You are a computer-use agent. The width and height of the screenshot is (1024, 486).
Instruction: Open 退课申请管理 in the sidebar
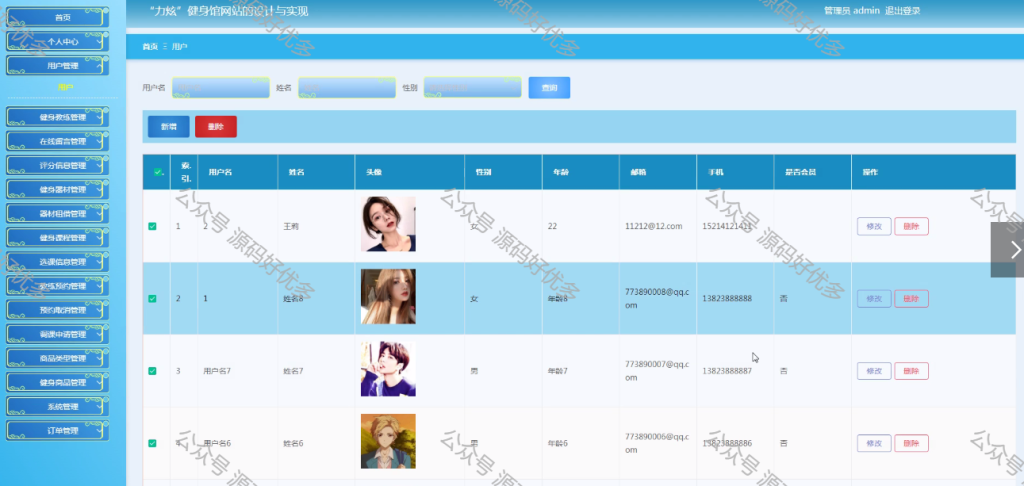point(57,334)
